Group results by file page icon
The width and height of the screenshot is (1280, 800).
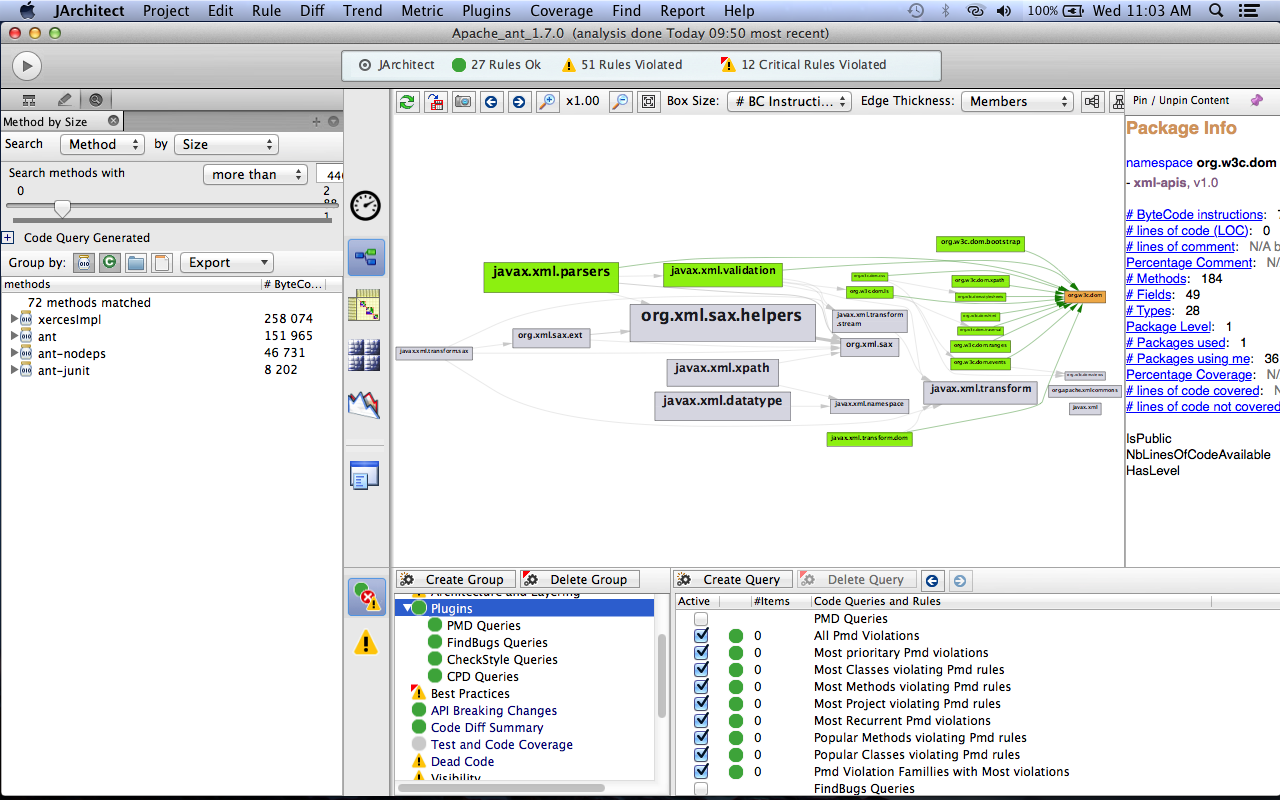[x=161, y=263]
